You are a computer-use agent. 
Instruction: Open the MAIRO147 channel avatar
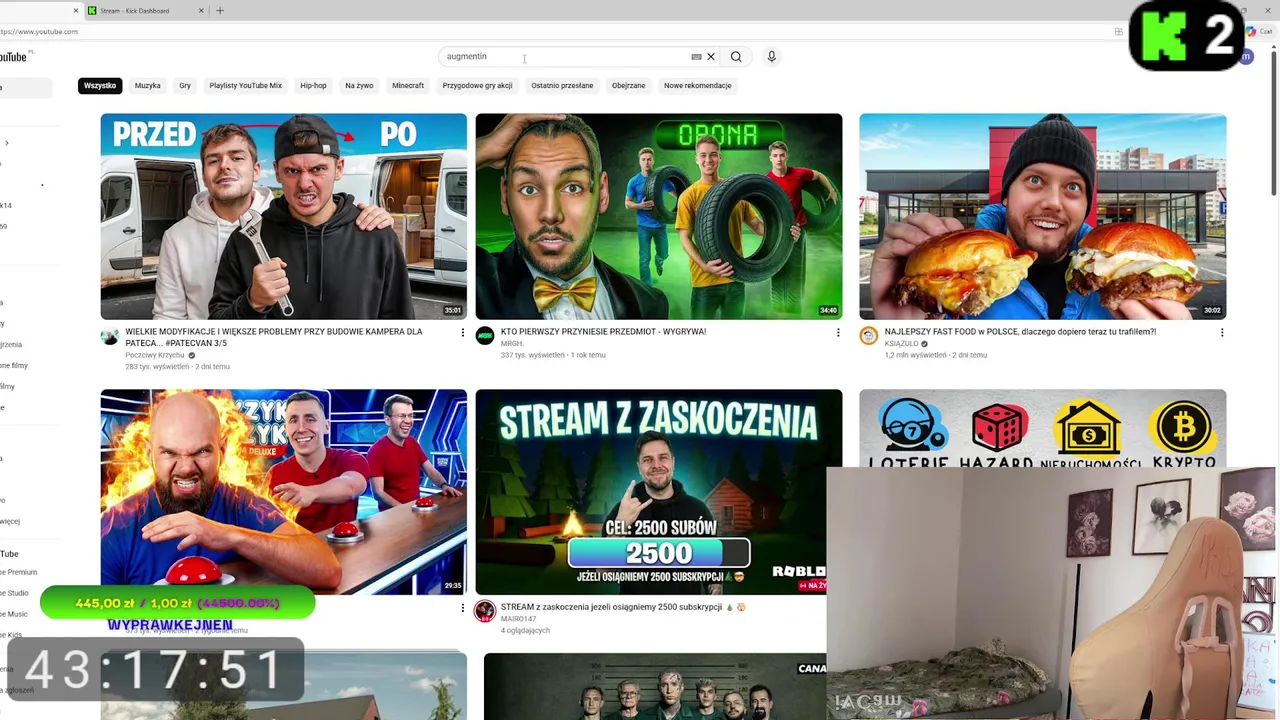click(x=485, y=612)
